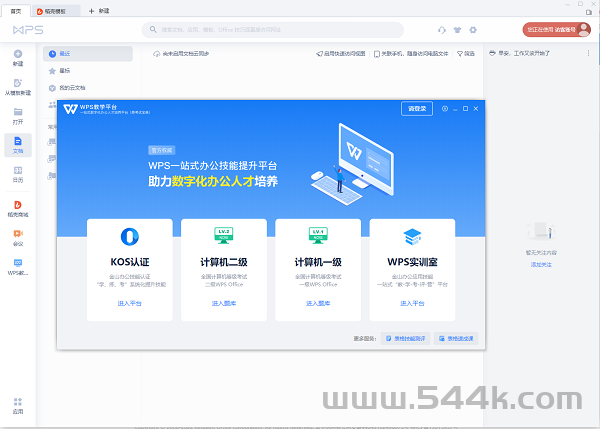
Task: Open 从模板新建 in the sidebar
Action: [17, 87]
